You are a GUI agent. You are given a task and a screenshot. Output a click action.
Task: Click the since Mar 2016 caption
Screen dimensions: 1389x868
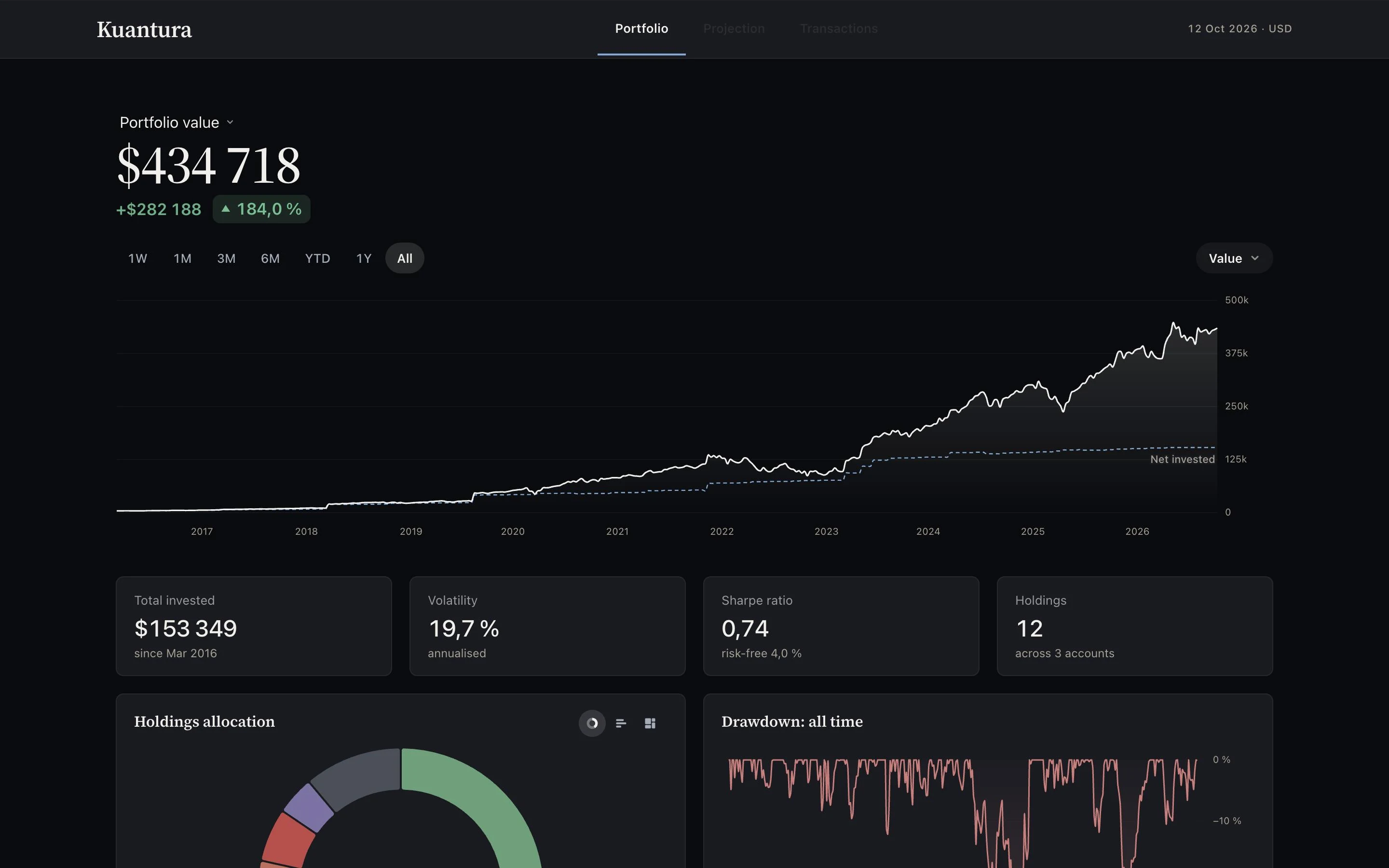coord(176,653)
